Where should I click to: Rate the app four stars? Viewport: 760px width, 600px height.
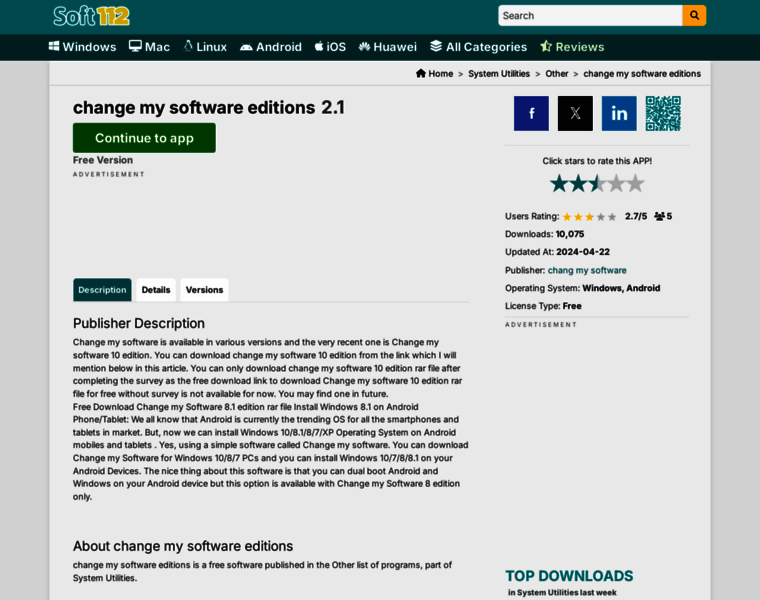pyautogui.click(x=616, y=184)
